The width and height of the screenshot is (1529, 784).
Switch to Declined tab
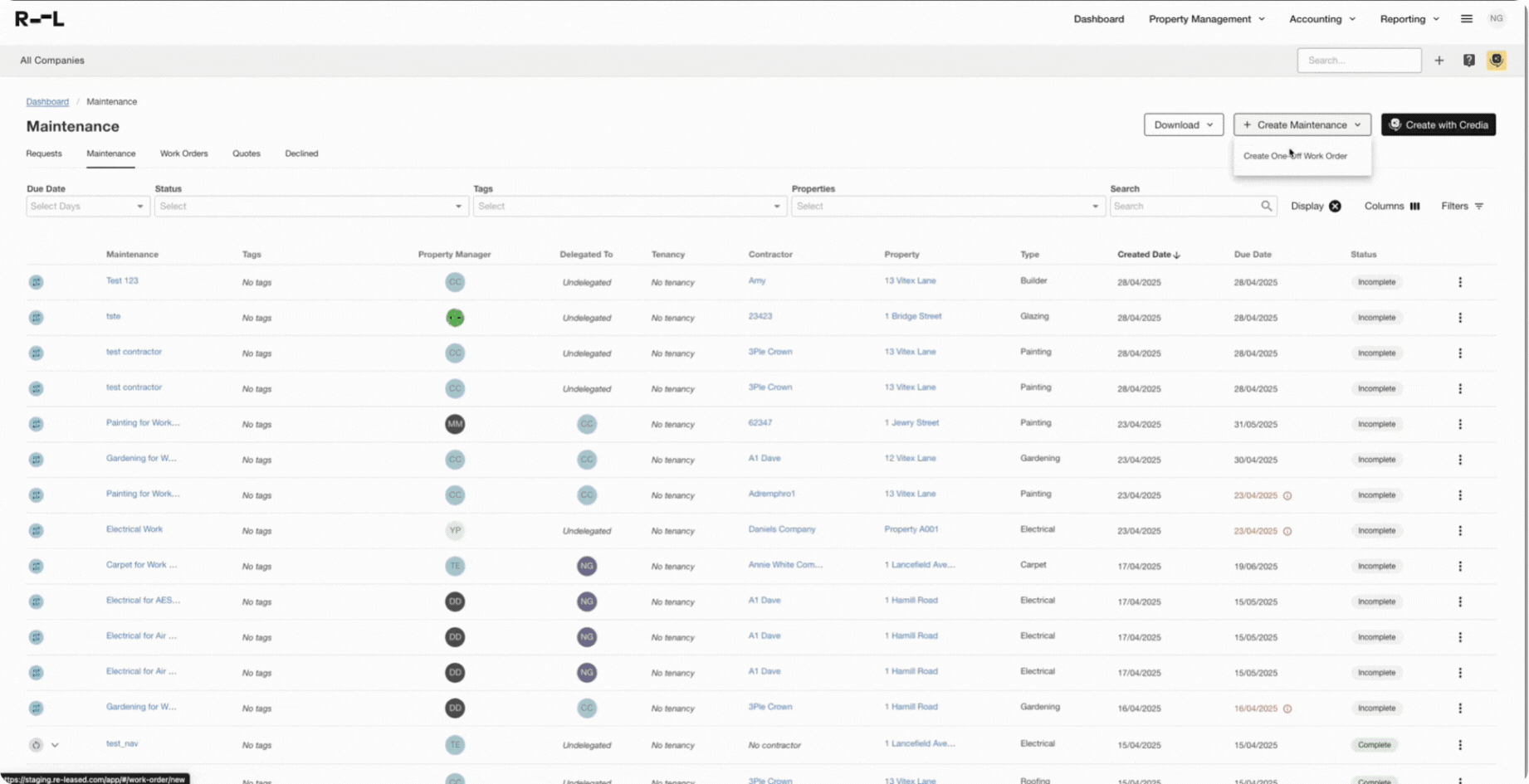pos(301,153)
